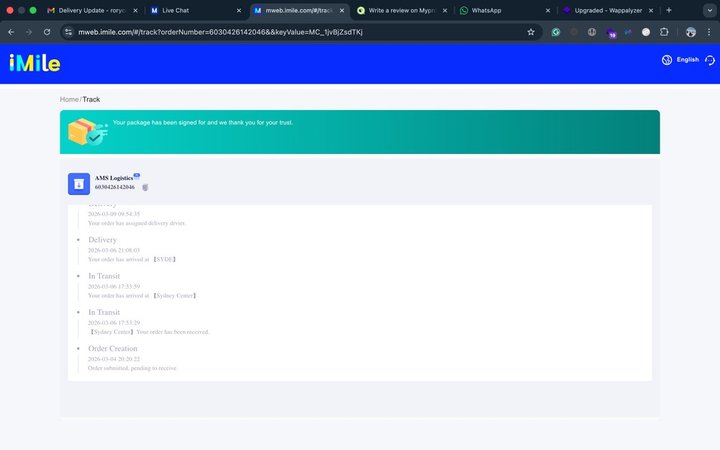Go back in browser history
The height and width of the screenshot is (450, 720).
tap(11, 32)
